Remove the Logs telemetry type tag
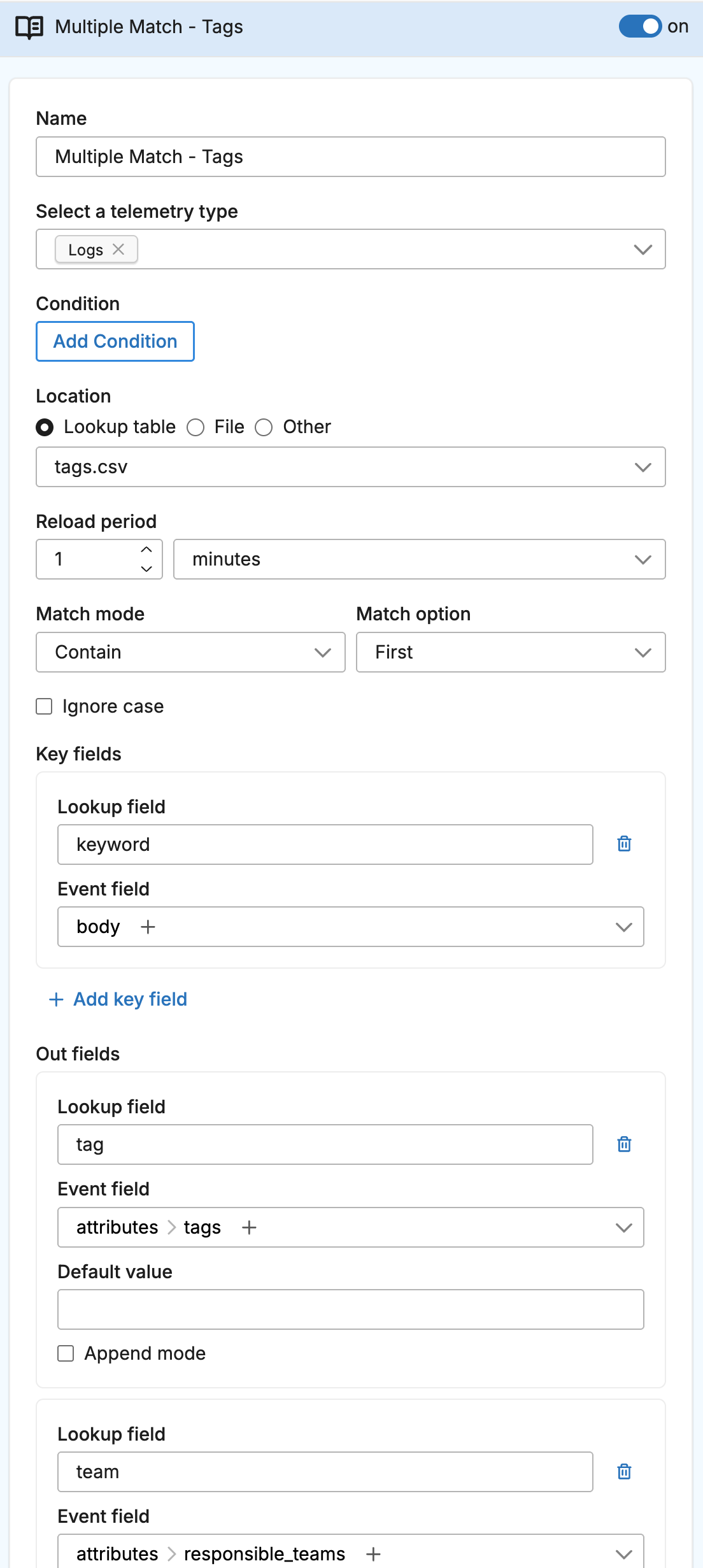The image size is (703, 1568). tap(118, 250)
